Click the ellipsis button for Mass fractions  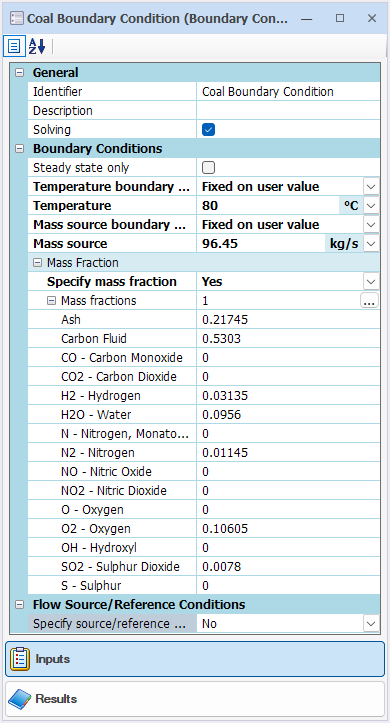pos(369,301)
